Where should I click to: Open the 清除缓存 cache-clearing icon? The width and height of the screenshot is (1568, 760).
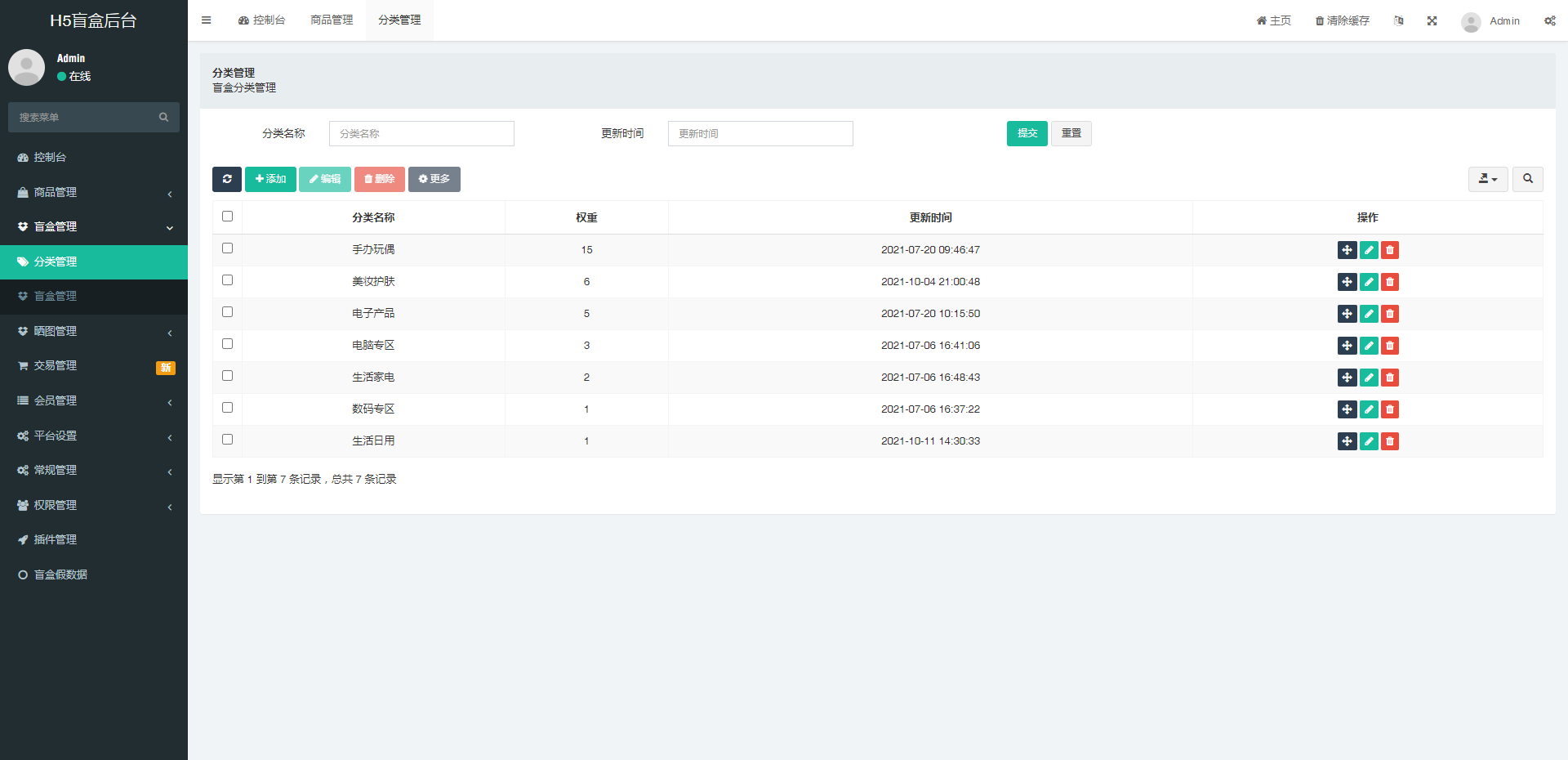(1341, 20)
